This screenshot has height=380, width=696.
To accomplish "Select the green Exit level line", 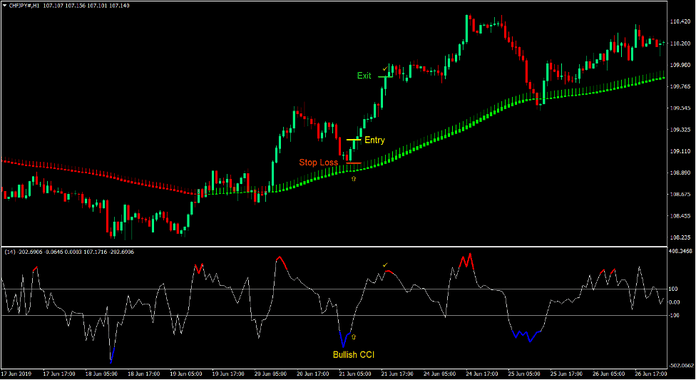I will 386,77.
